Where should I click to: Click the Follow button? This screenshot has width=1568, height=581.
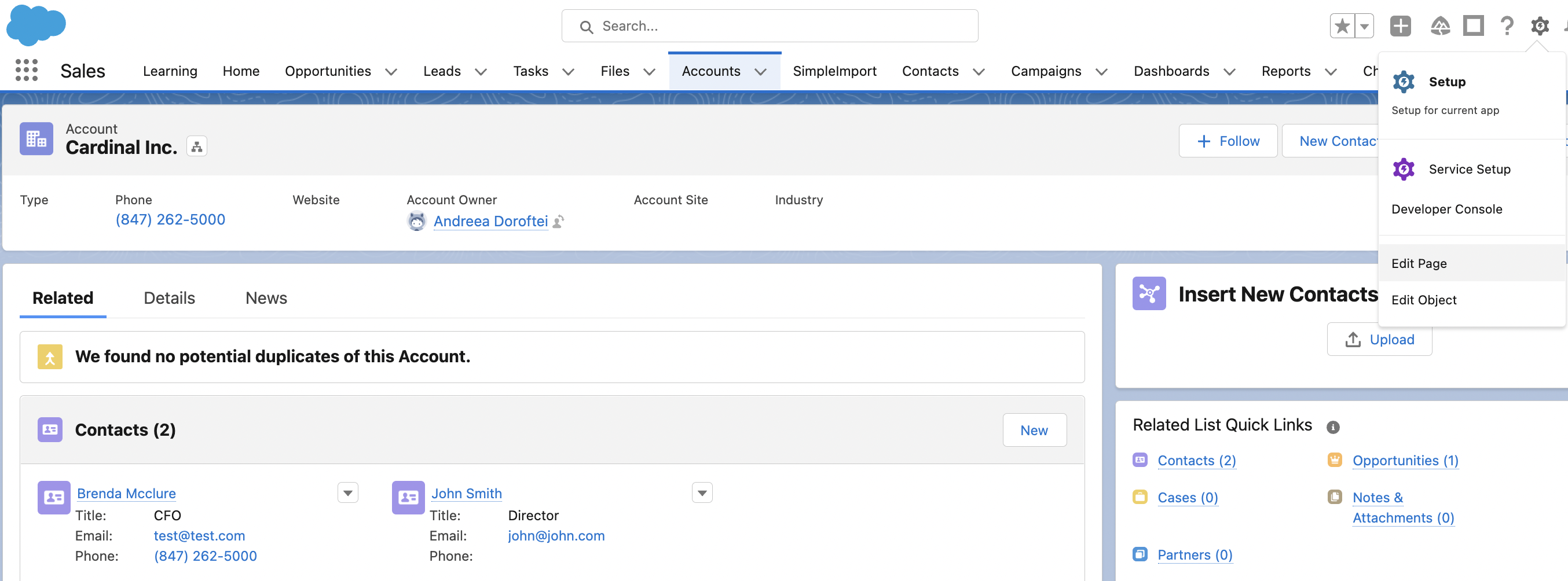1228,141
